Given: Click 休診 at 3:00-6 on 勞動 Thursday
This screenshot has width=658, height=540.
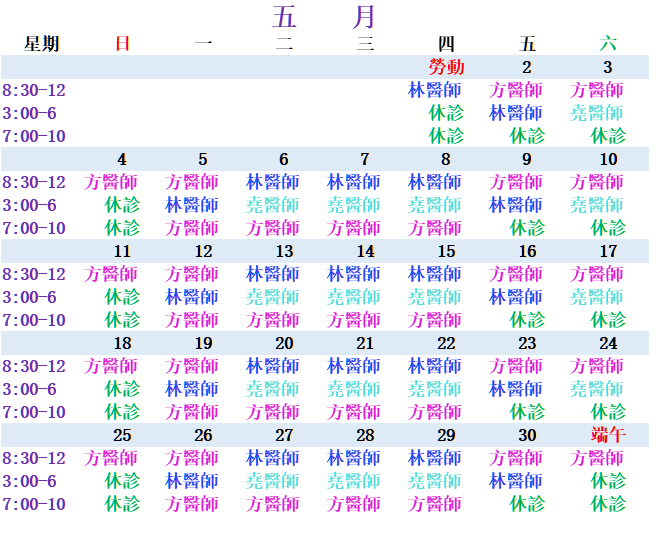Looking at the screenshot, I should (446, 113).
